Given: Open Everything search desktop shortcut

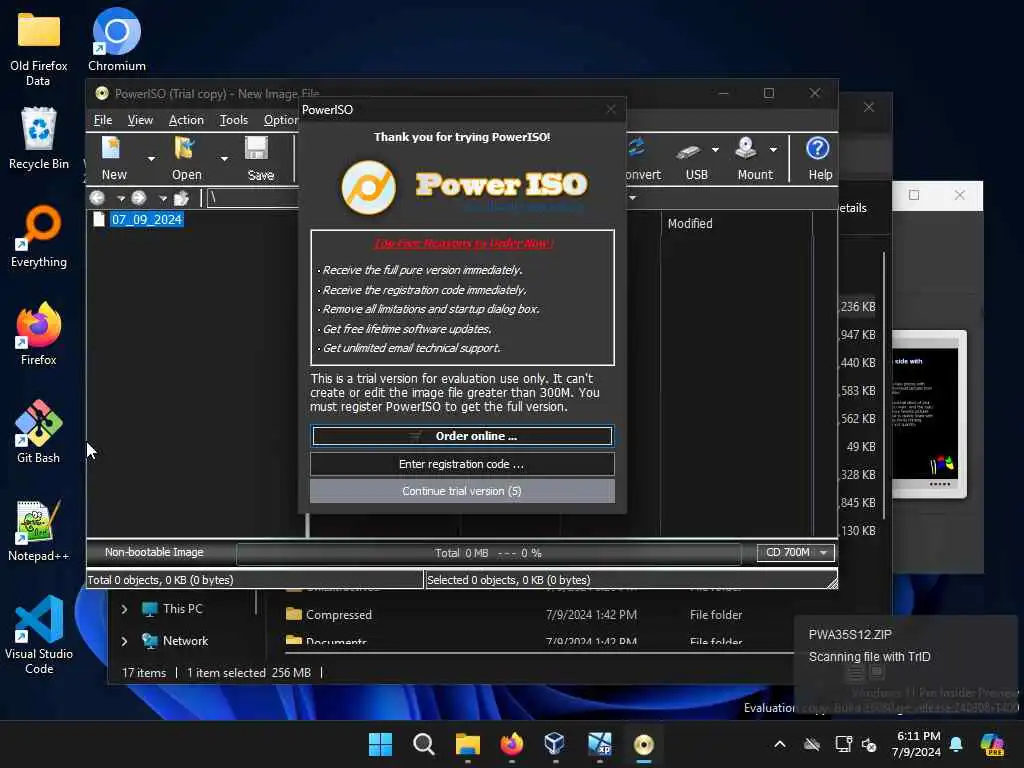Looking at the screenshot, I should (x=39, y=236).
